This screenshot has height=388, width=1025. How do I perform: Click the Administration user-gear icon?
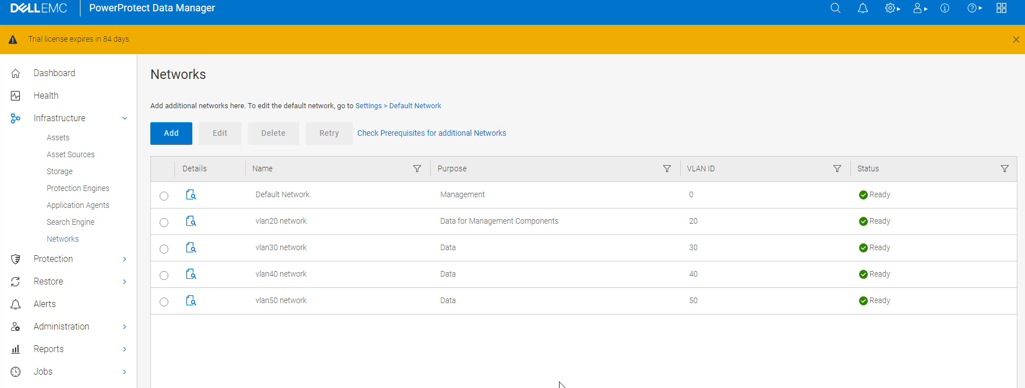tap(16, 327)
